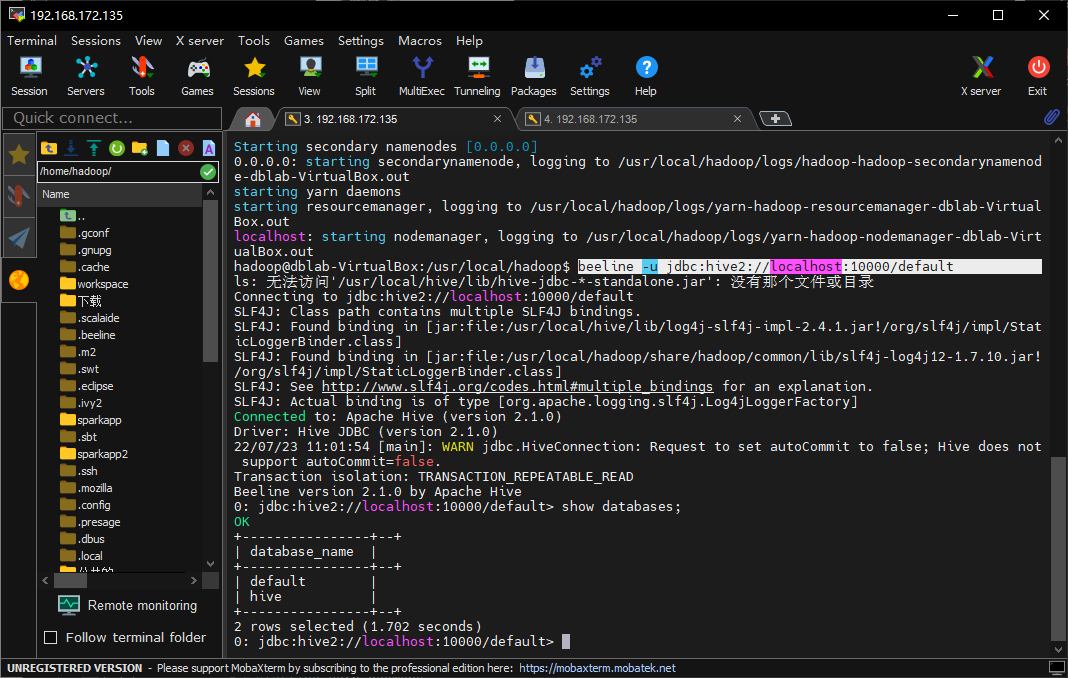Open the Terminal menu
Viewport: 1068px width, 678px height.
click(32, 41)
